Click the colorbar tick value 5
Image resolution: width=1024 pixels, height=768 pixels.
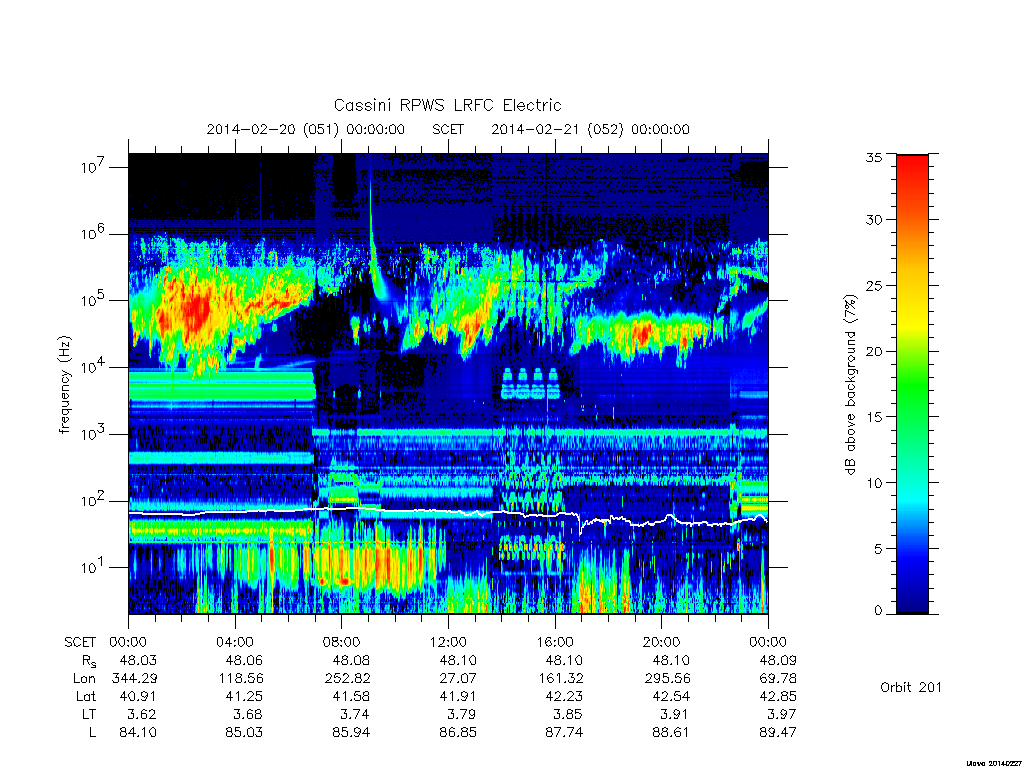(x=878, y=549)
